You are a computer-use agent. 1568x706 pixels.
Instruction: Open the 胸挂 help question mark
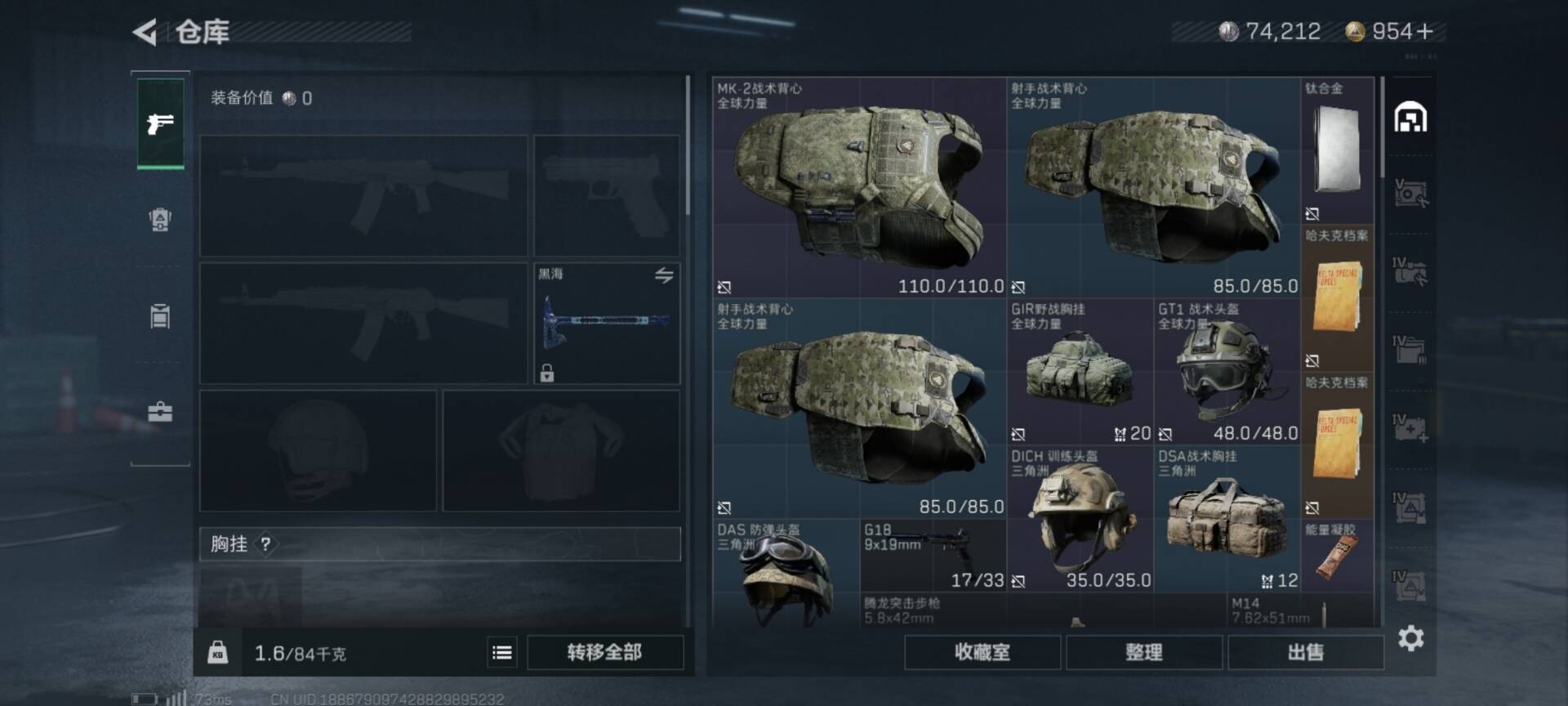(x=265, y=544)
